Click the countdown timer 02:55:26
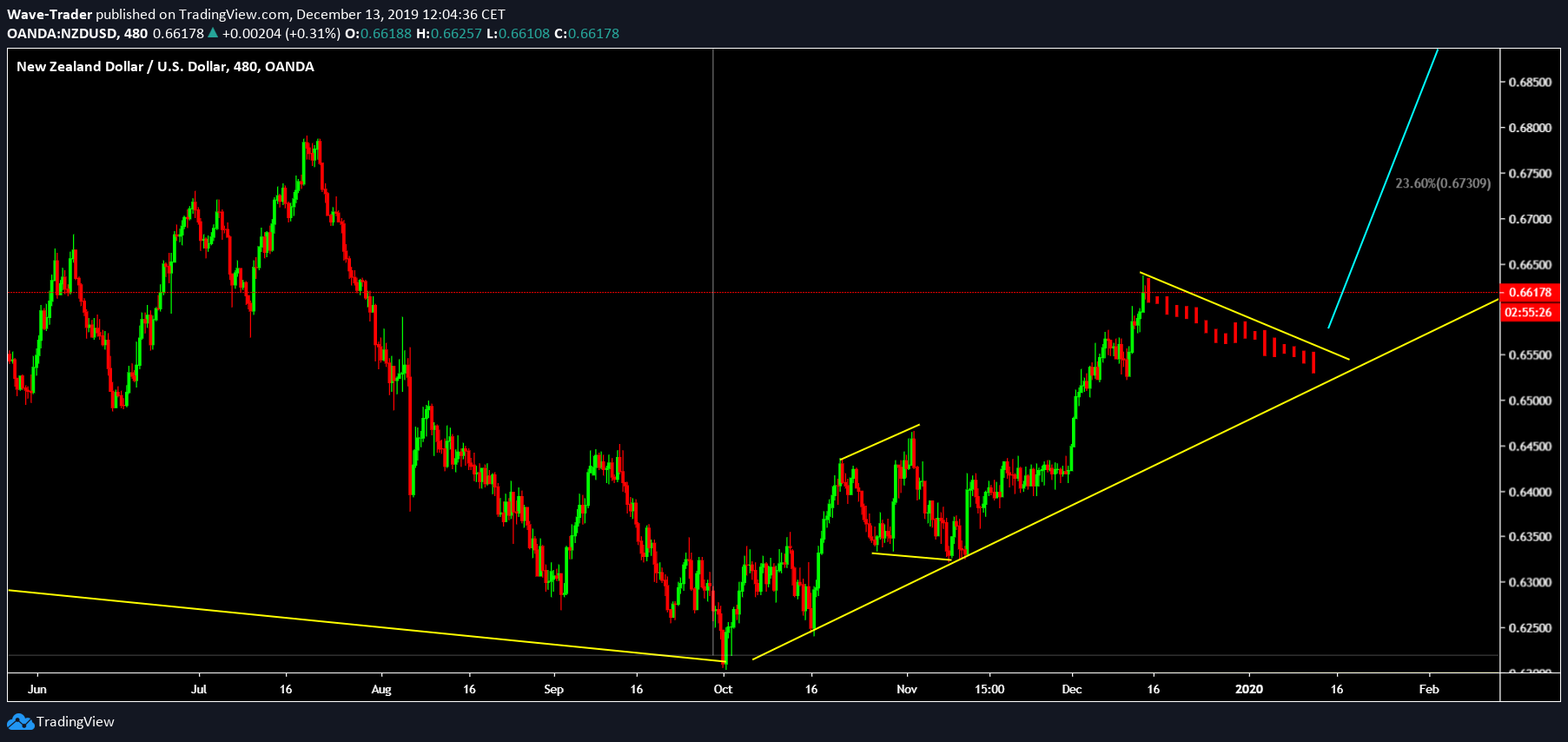Viewport: 1568px width, 742px height. point(1530,312)
